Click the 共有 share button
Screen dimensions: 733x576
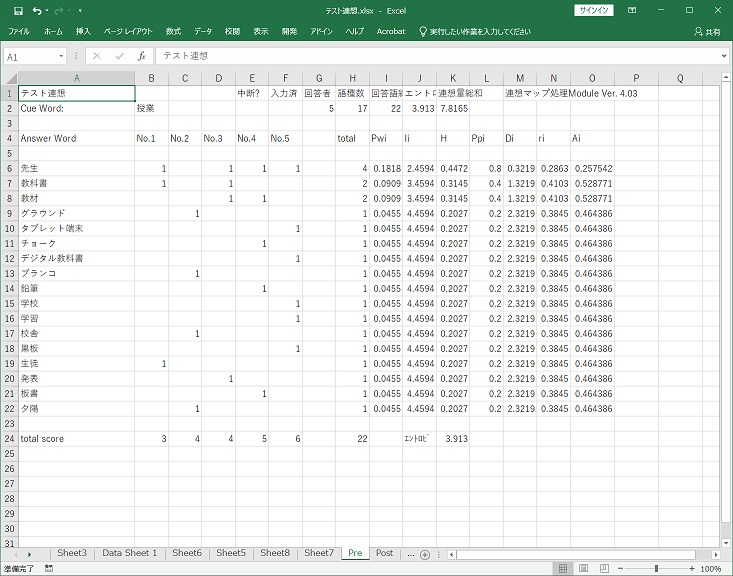coord(706,32)
